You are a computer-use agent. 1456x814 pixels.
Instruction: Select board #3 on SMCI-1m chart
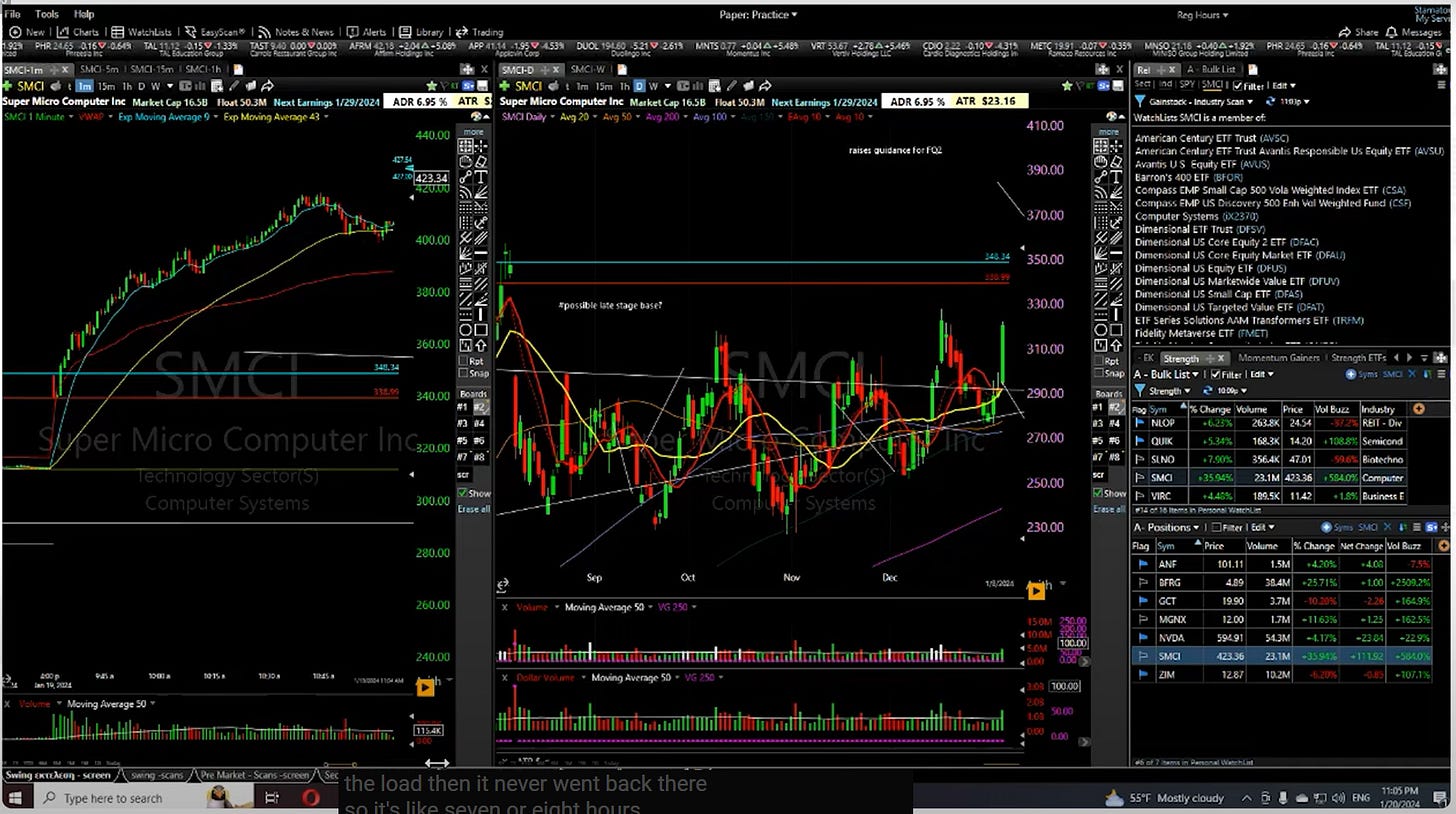click(464, 423)
